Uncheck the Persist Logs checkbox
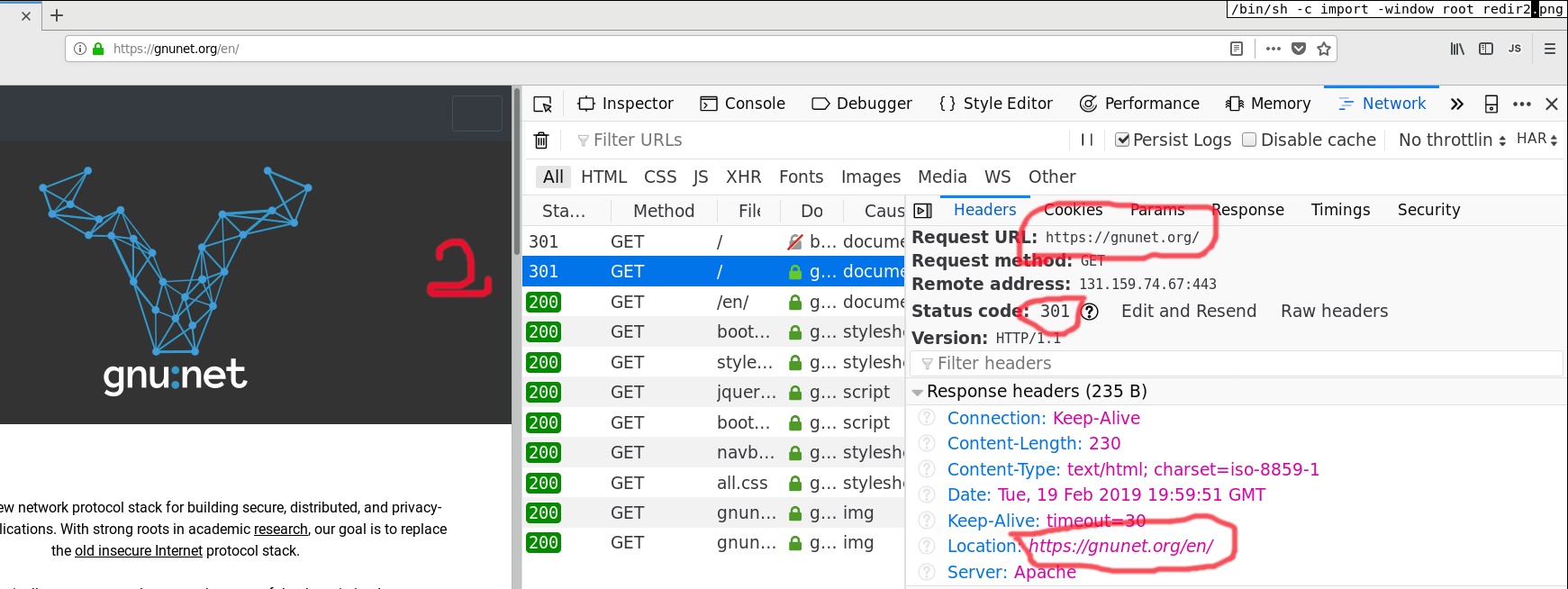The width and height of the screenshot is (1568, 589). (x=1122, y=140)
